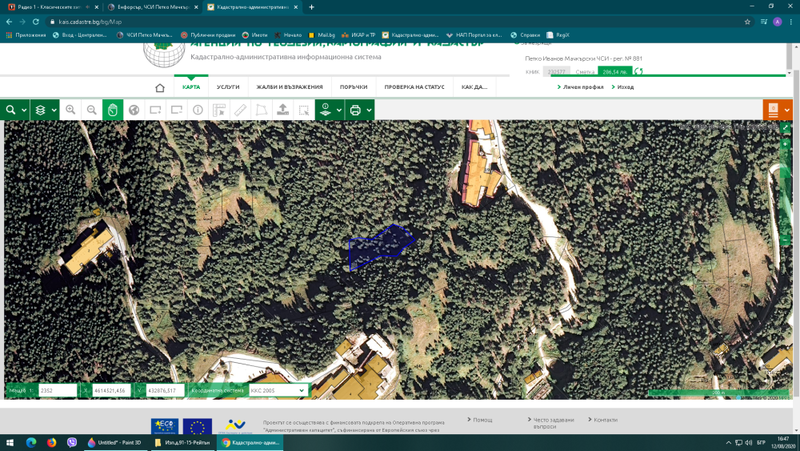Toggle the pan hand tool

pyautogui.click(x=113, y=110)
